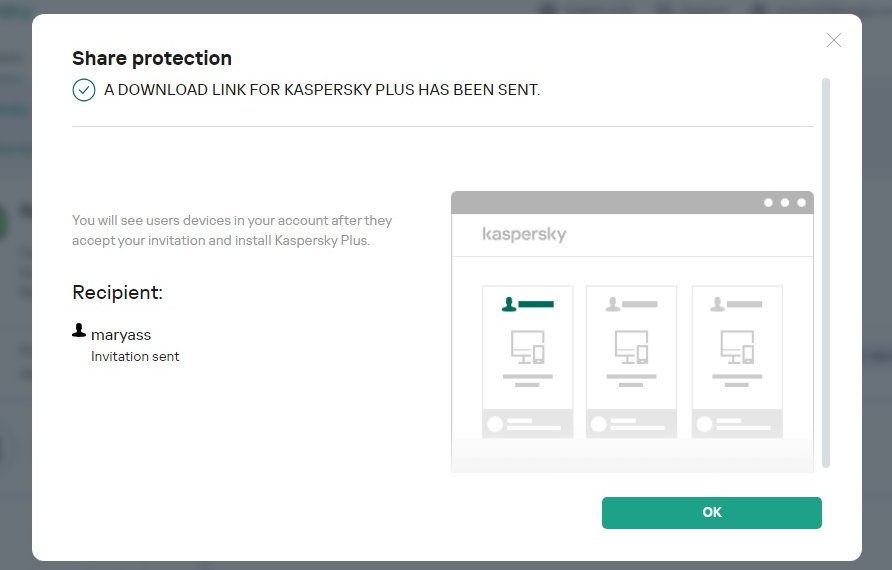Click the "Recipient:" label

[117, 293]
